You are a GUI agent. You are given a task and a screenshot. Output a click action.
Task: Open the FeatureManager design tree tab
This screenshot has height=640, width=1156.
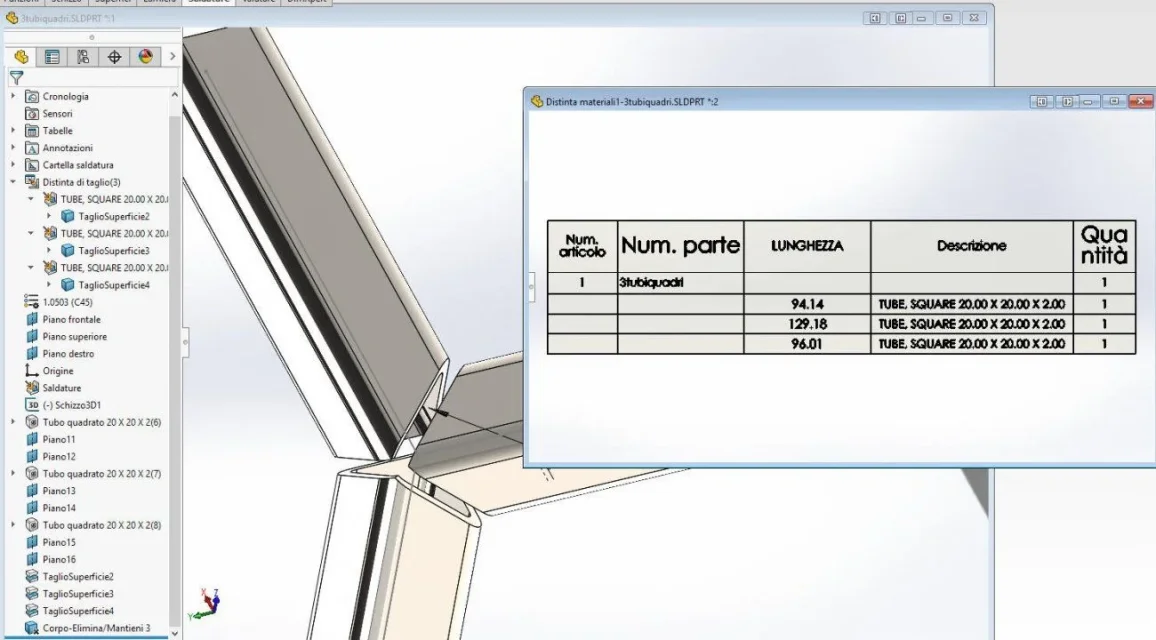pos(21,57)
